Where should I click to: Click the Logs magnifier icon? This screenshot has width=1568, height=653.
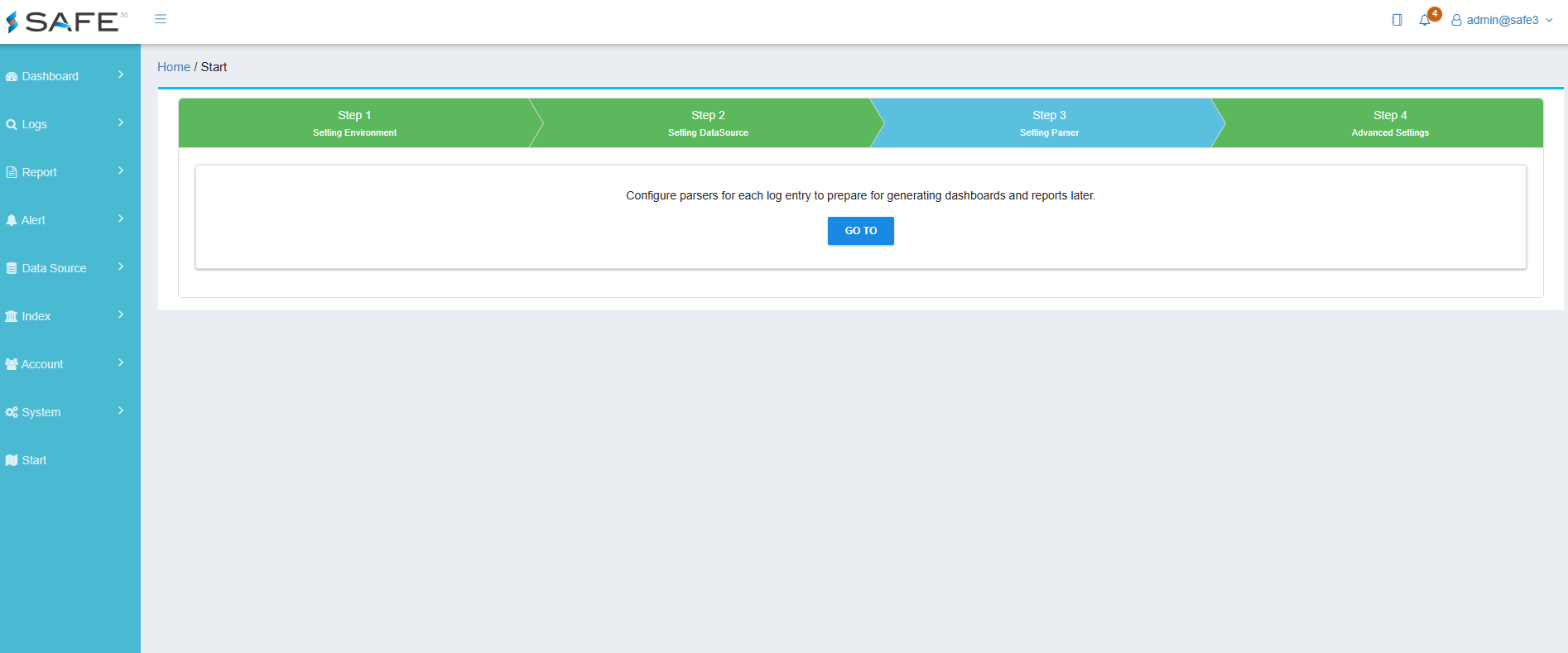12,125
